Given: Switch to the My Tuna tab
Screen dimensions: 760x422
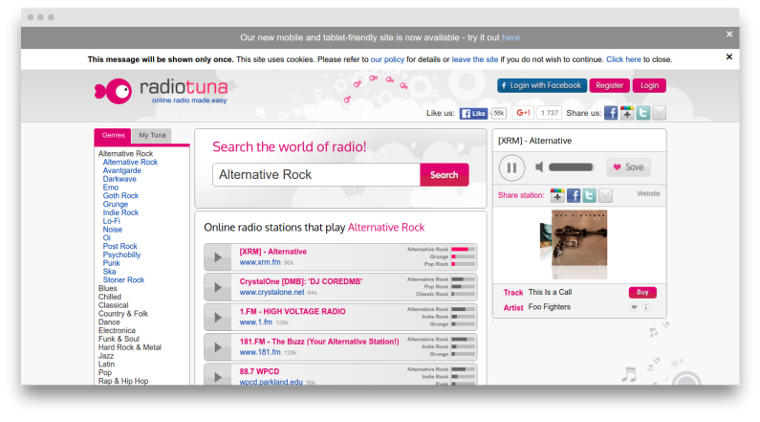Looking at the screenshot, I should (152, 136).
